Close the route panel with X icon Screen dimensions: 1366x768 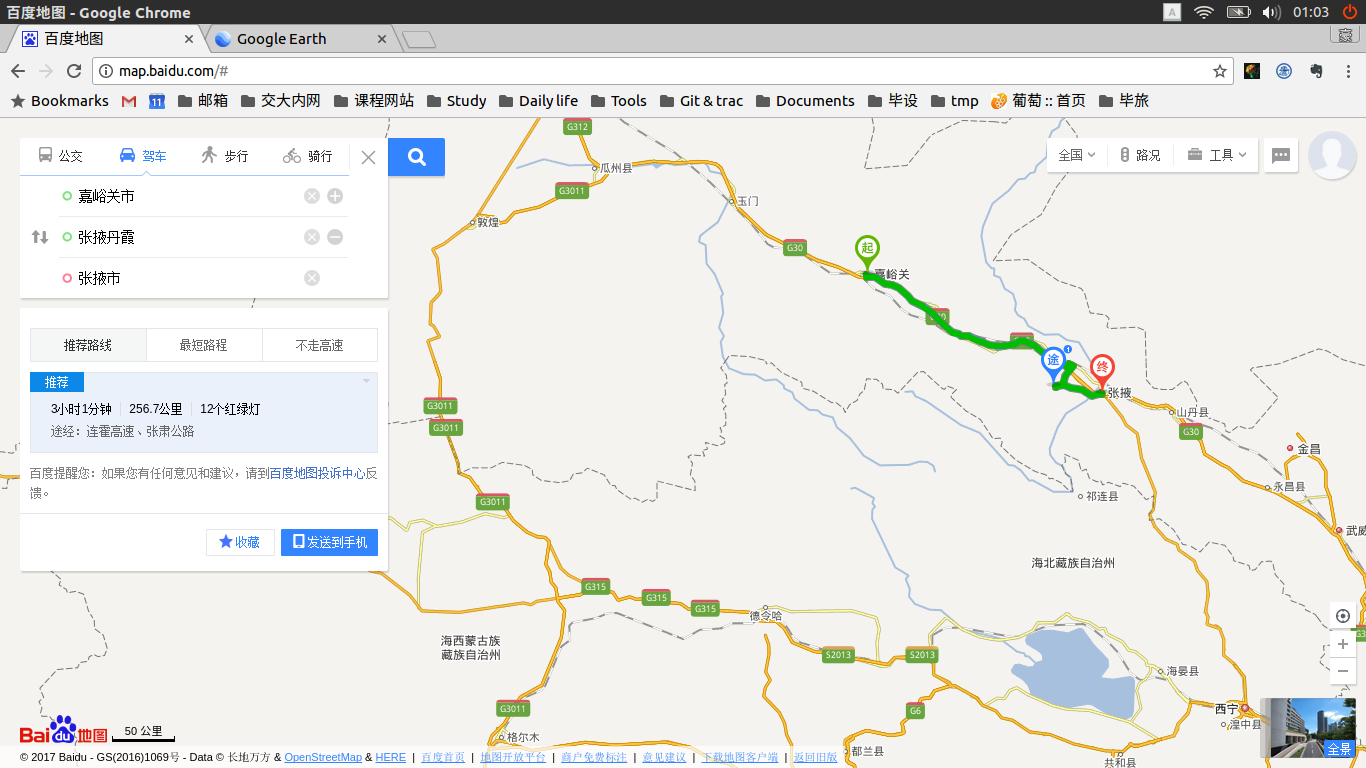click(368, 157)
